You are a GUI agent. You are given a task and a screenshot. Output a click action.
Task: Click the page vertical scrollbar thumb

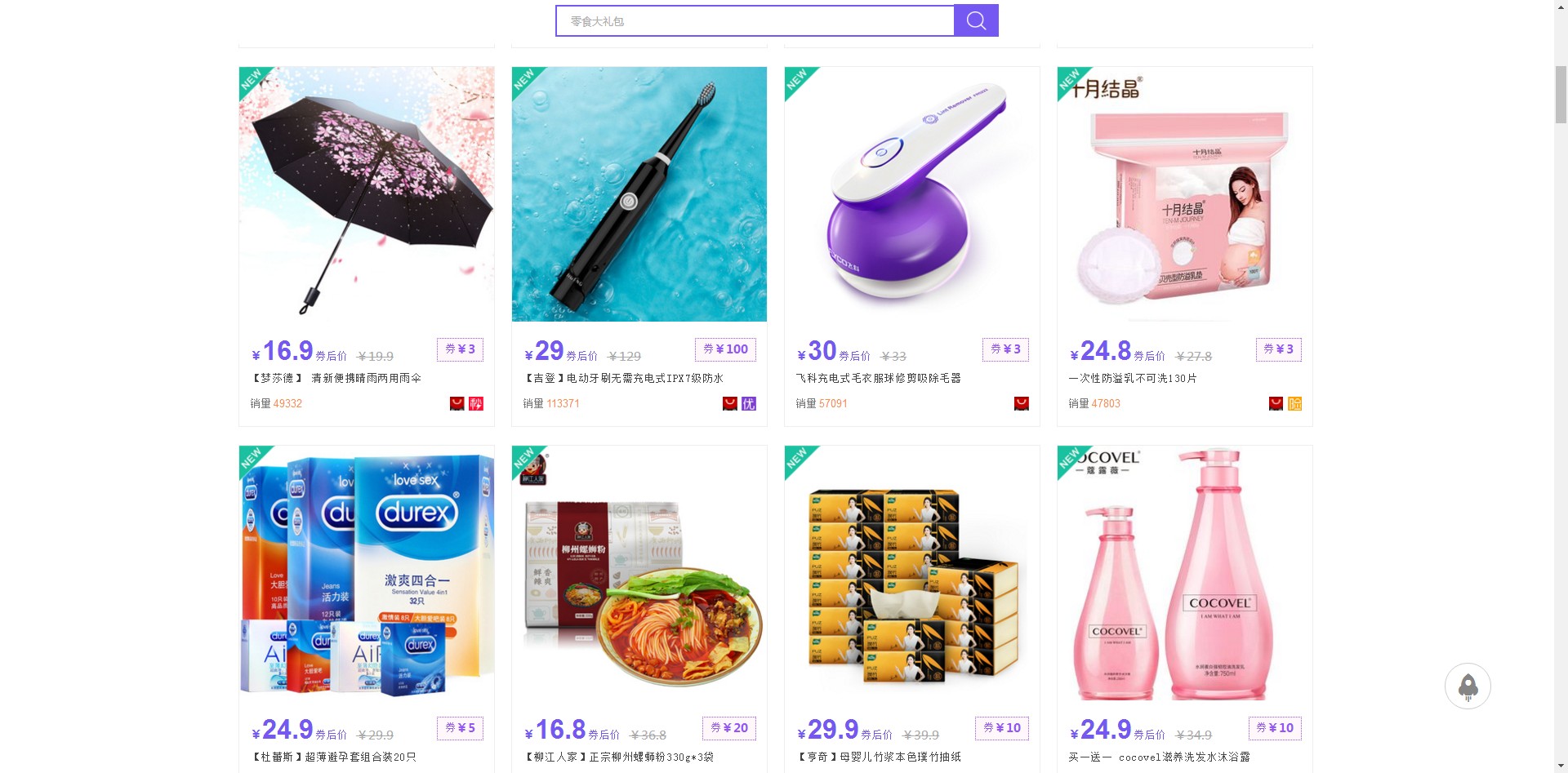tap(1561, 94)
